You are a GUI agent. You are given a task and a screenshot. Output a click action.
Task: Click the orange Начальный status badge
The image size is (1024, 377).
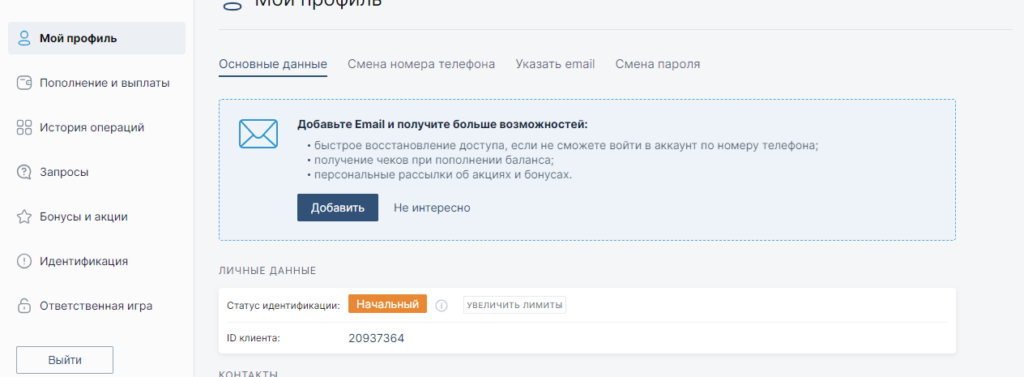click(x=387, y=304)
